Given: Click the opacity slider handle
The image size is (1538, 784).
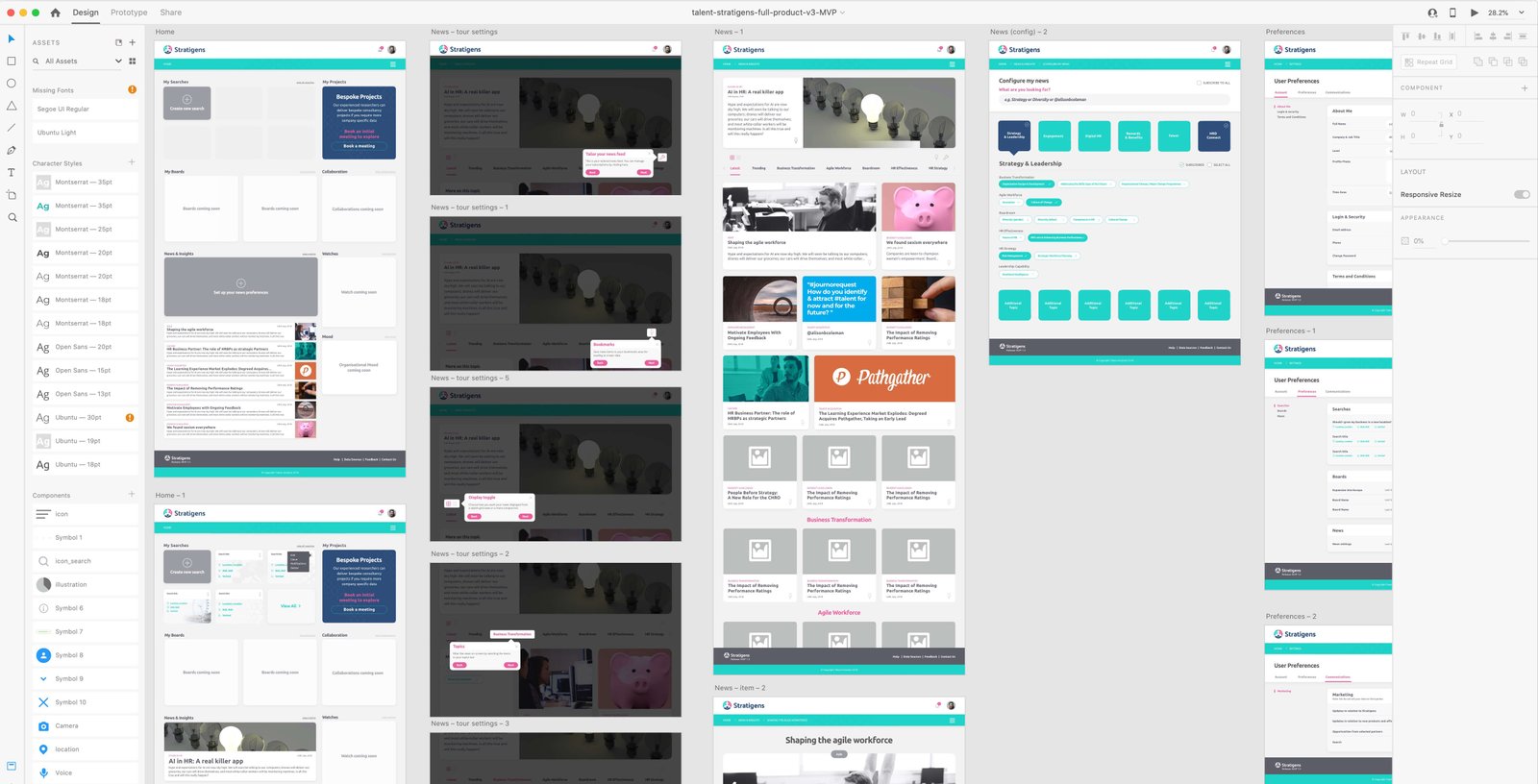Looking at the screenshot, I should (x=1444, y=241).
